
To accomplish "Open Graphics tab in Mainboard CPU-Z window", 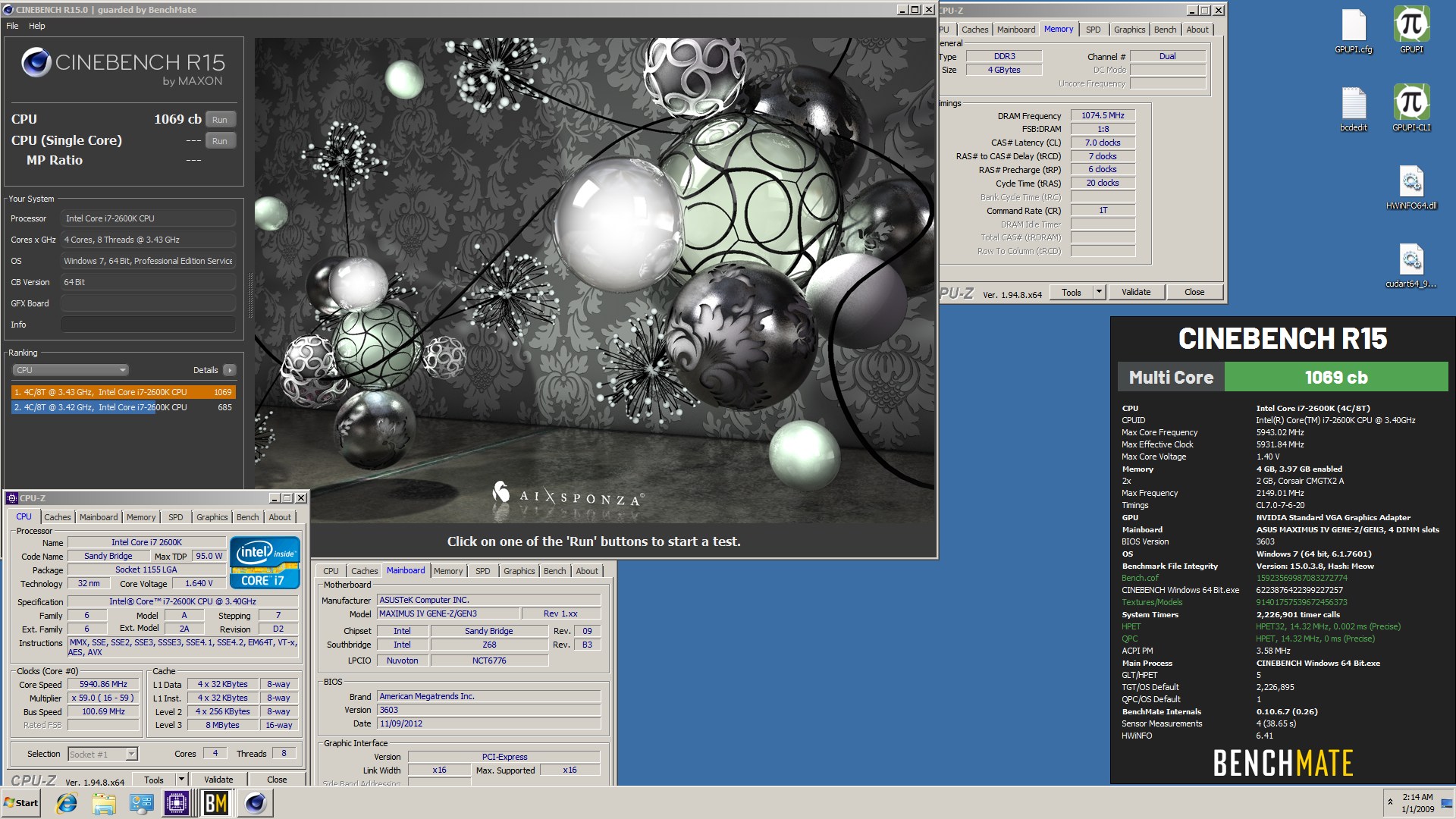I will [519, 571].
